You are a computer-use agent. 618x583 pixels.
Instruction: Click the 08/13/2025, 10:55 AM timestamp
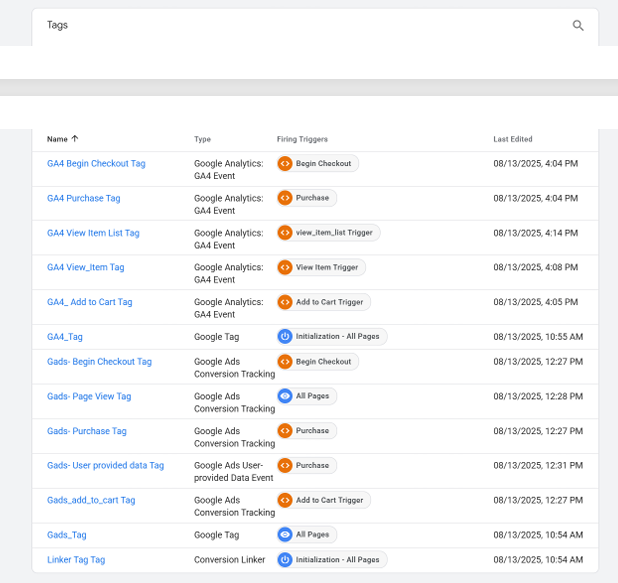(538, 337)
